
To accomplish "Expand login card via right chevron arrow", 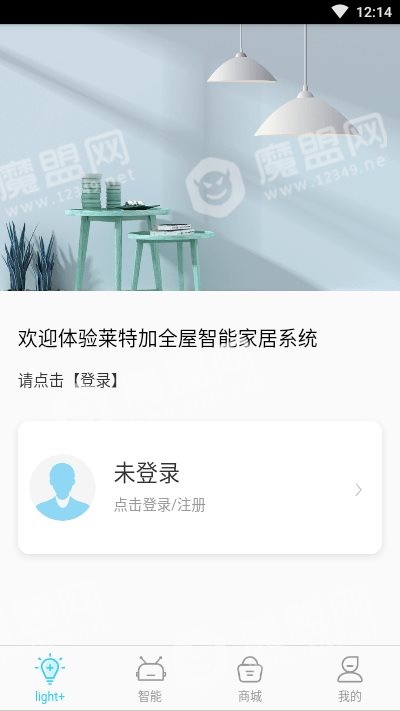I will coord(358,490).
